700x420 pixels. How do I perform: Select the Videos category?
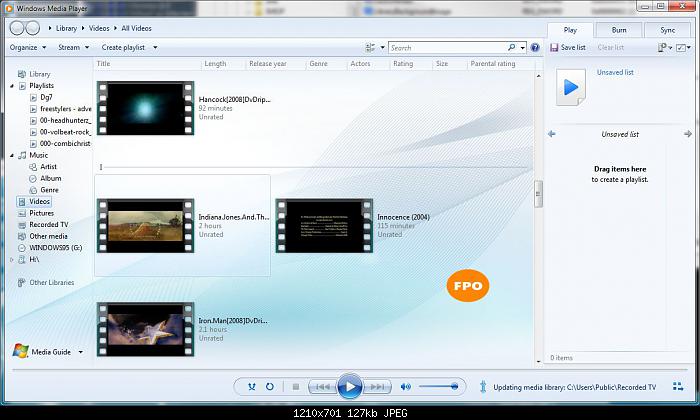[x=34, y=202]
